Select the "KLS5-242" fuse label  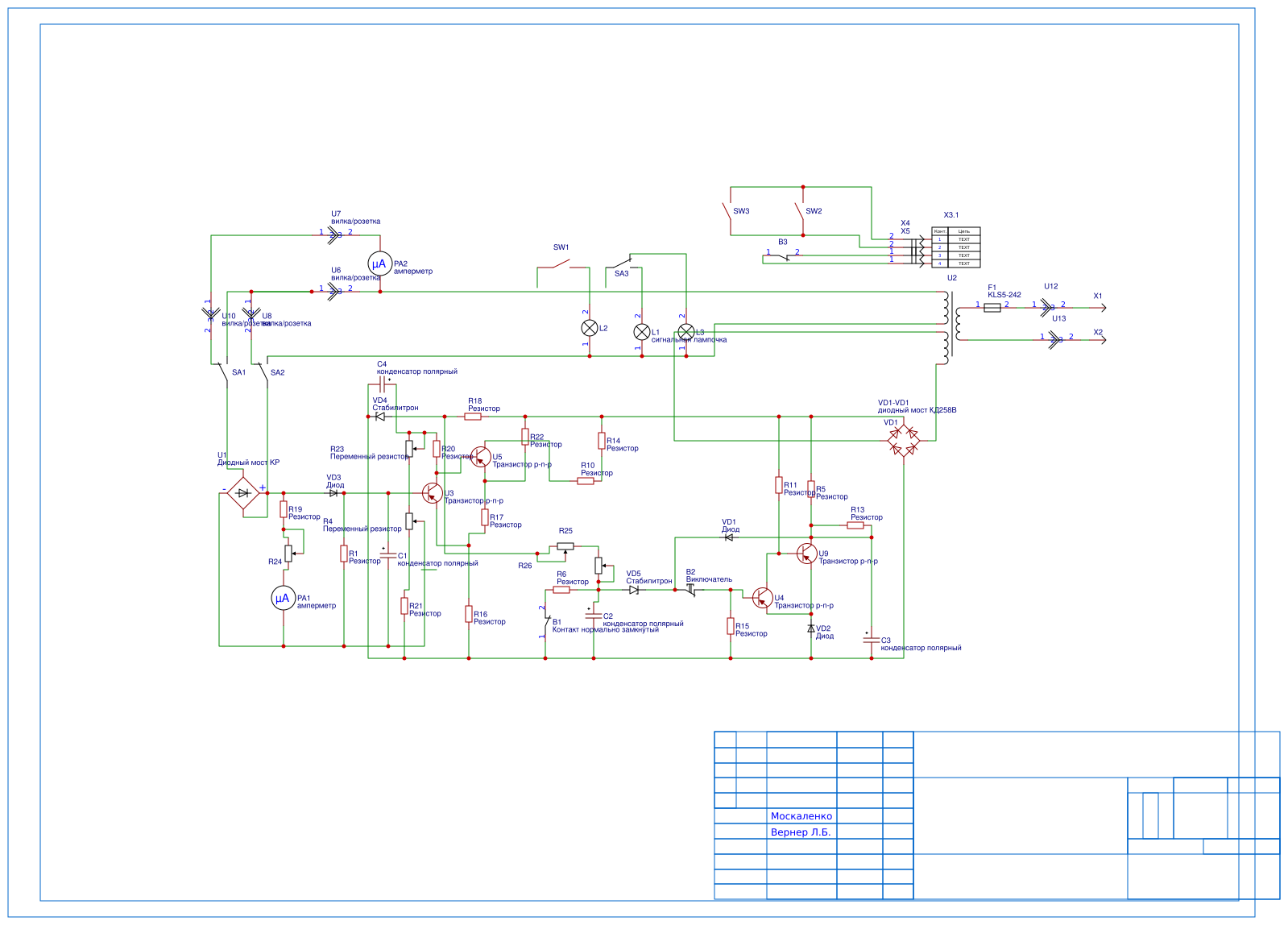point(1004,295)
